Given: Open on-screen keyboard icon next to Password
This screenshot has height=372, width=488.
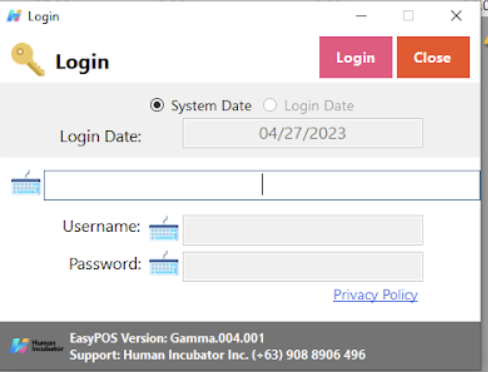Looking at the screenshot, I should coord(164,263).
